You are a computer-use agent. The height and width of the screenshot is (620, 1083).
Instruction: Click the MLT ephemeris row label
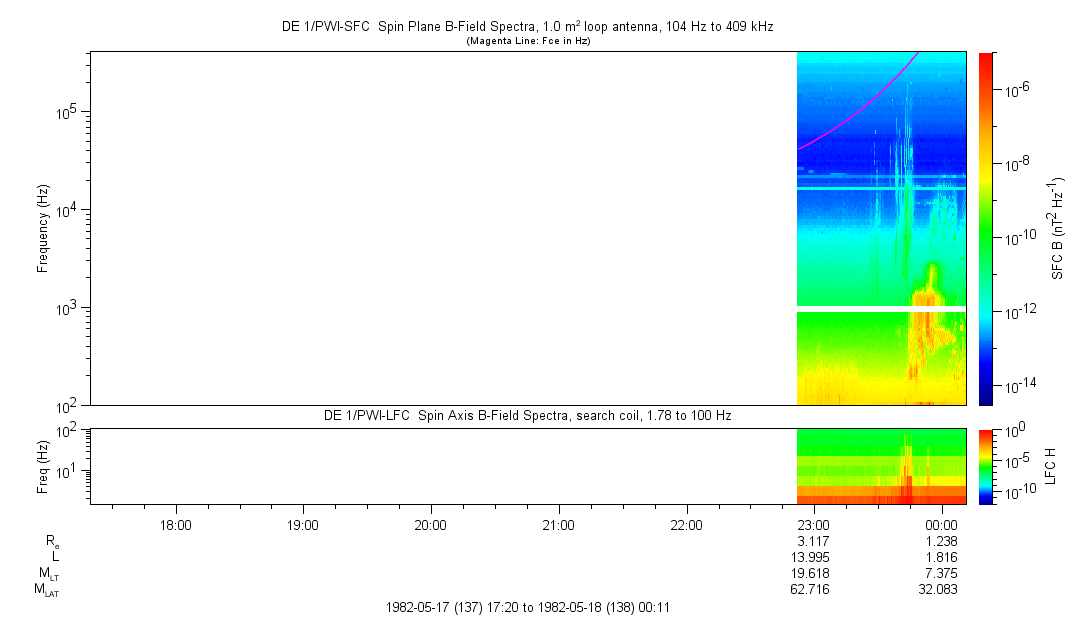click(47, 573)
